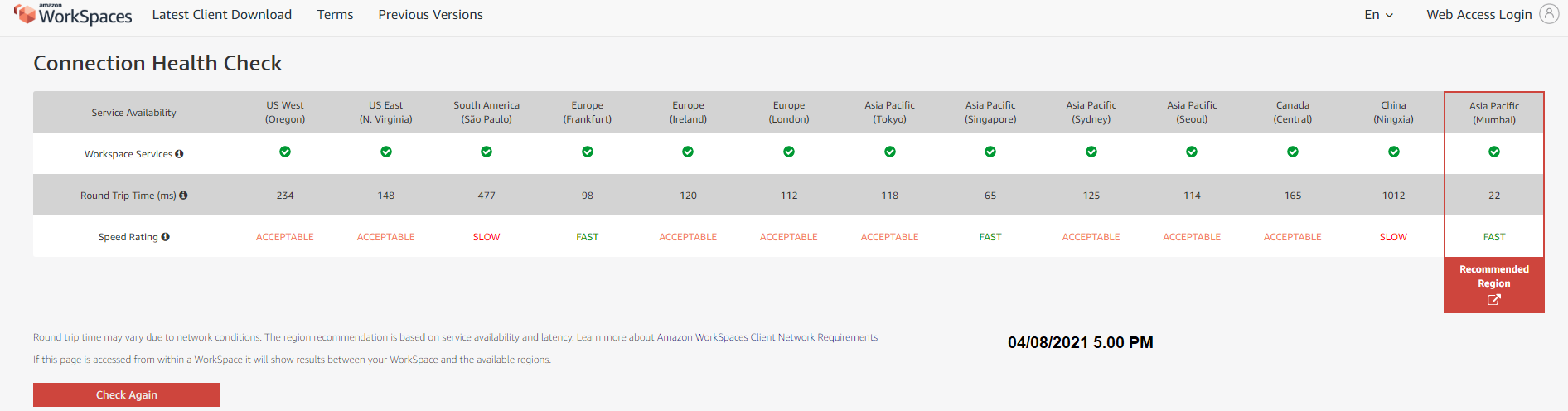Click the Connection Health Check heading

tap(157, 63)
